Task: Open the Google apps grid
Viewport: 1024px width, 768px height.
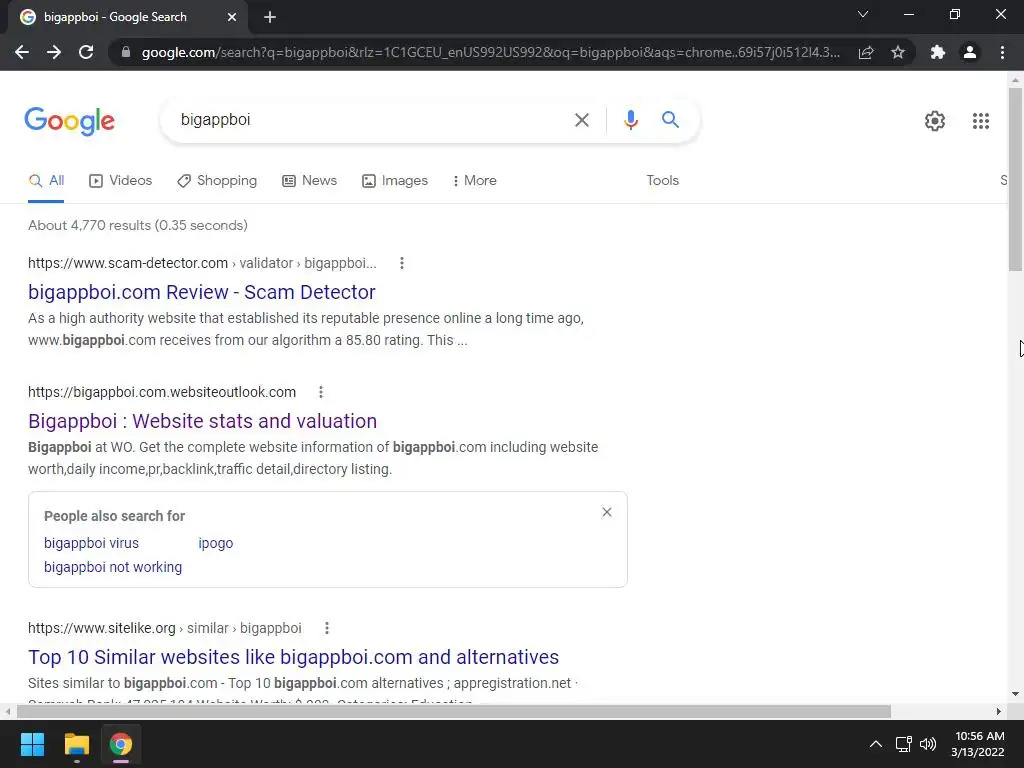Action: click(x=980, y=121)
